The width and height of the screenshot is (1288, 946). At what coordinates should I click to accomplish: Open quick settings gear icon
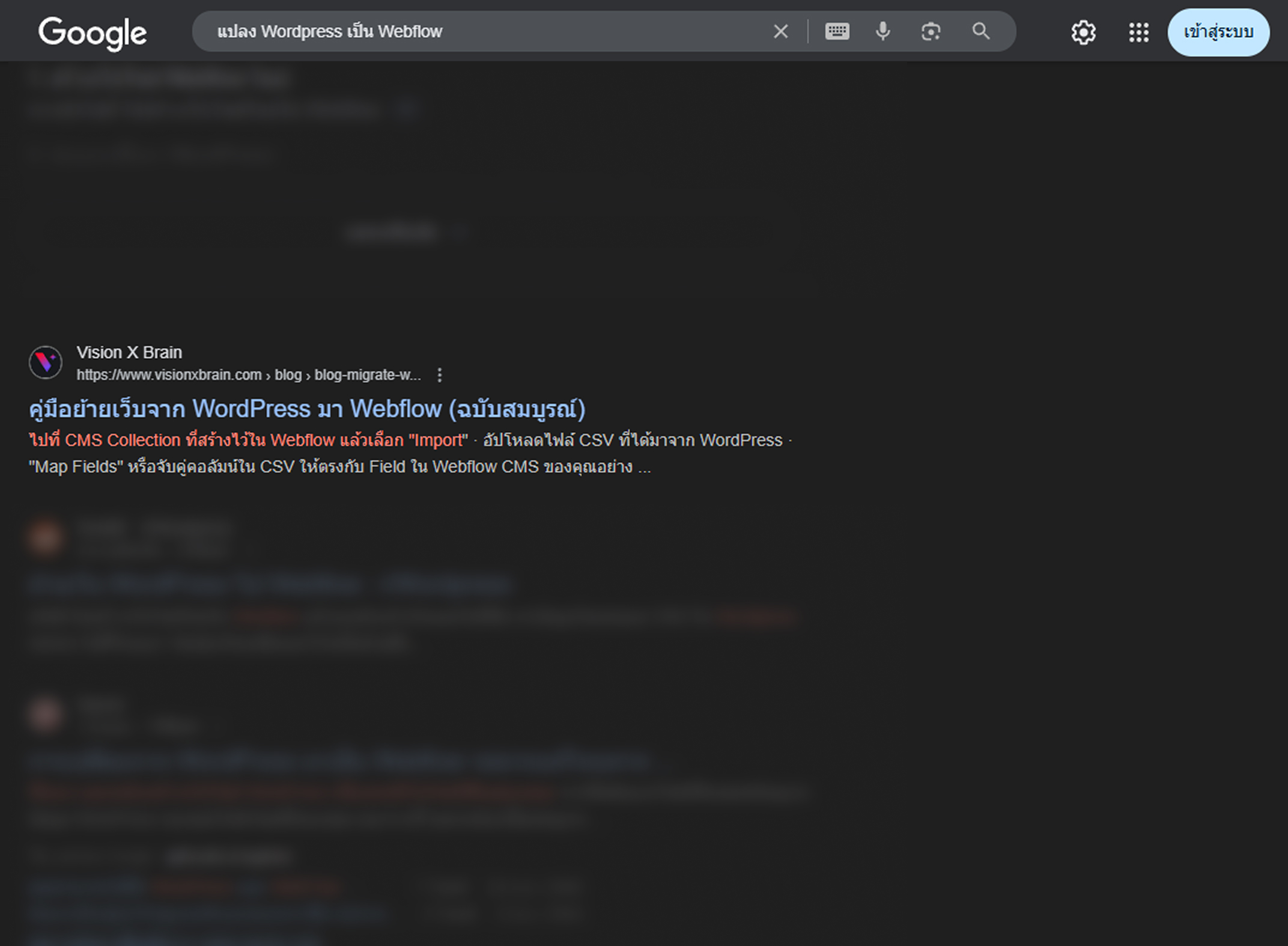coord(1083,32)
